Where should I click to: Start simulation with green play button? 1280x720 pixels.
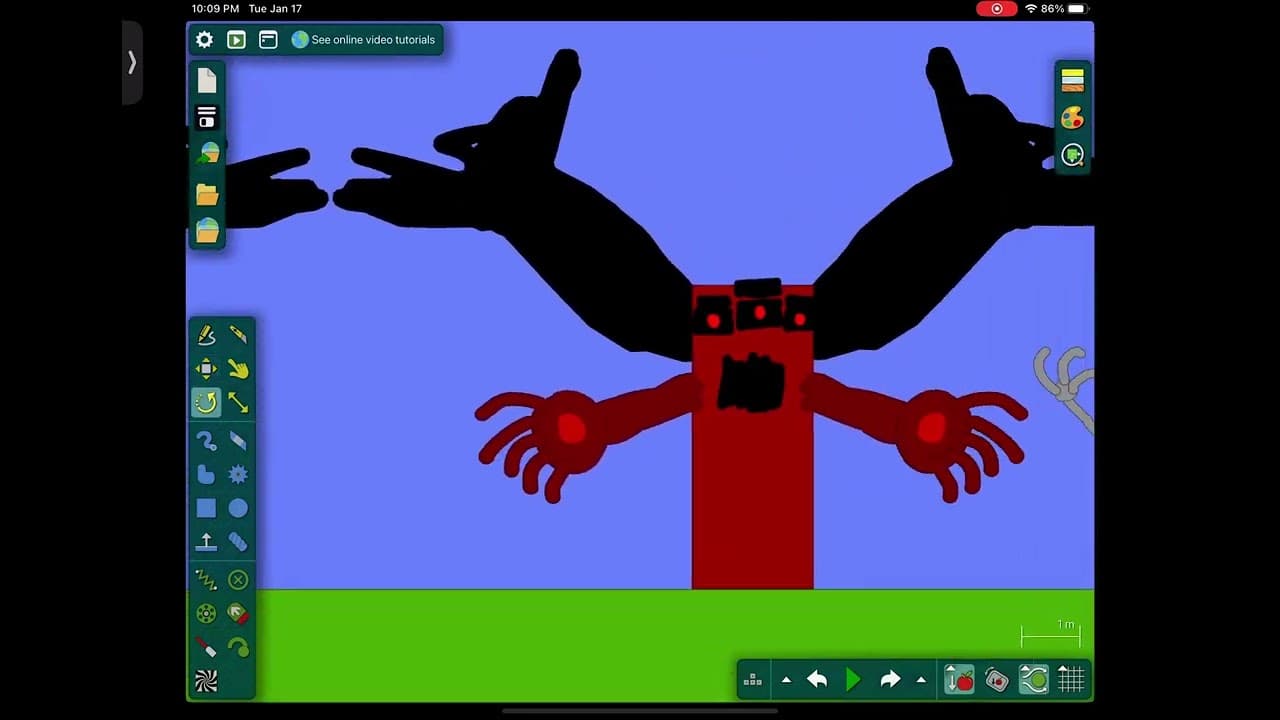pyautogui.click(x=853, y=680)
